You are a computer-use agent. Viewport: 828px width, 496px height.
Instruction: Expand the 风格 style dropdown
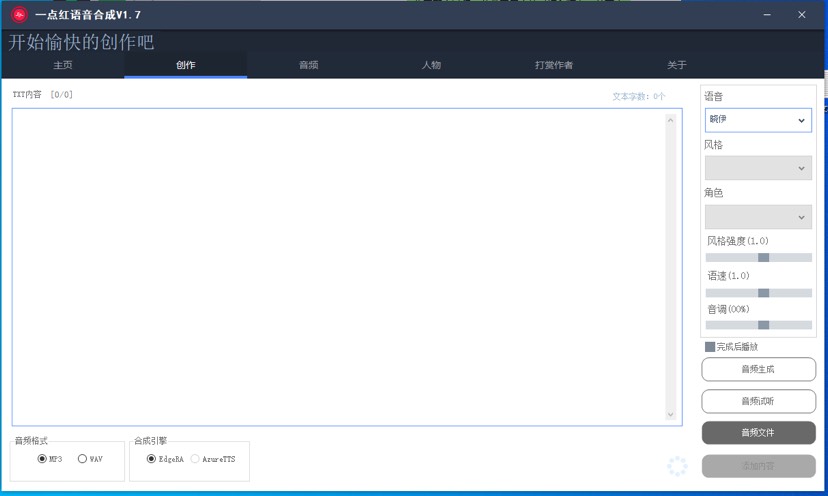point(758,168)
